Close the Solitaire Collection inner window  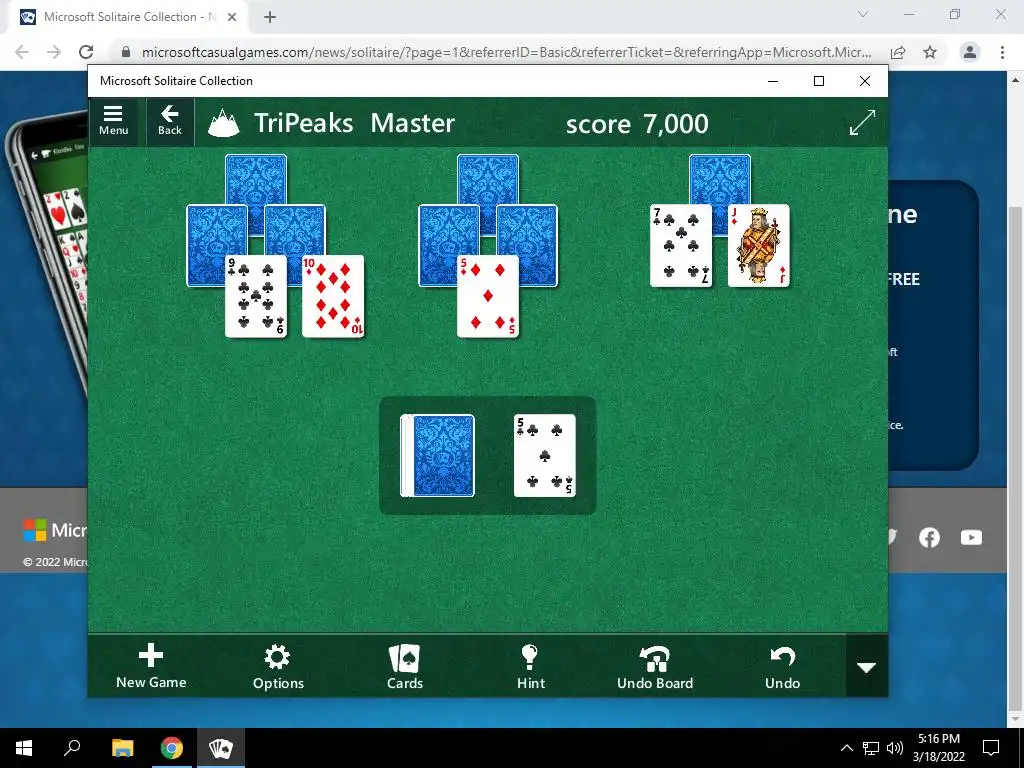865,81
